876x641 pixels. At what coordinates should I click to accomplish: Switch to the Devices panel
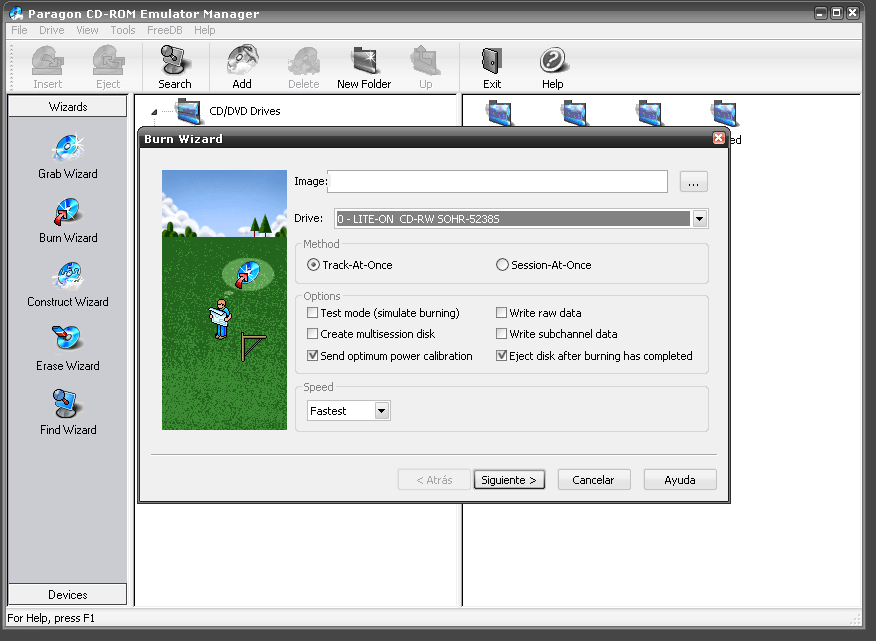(x=66, y=594)
